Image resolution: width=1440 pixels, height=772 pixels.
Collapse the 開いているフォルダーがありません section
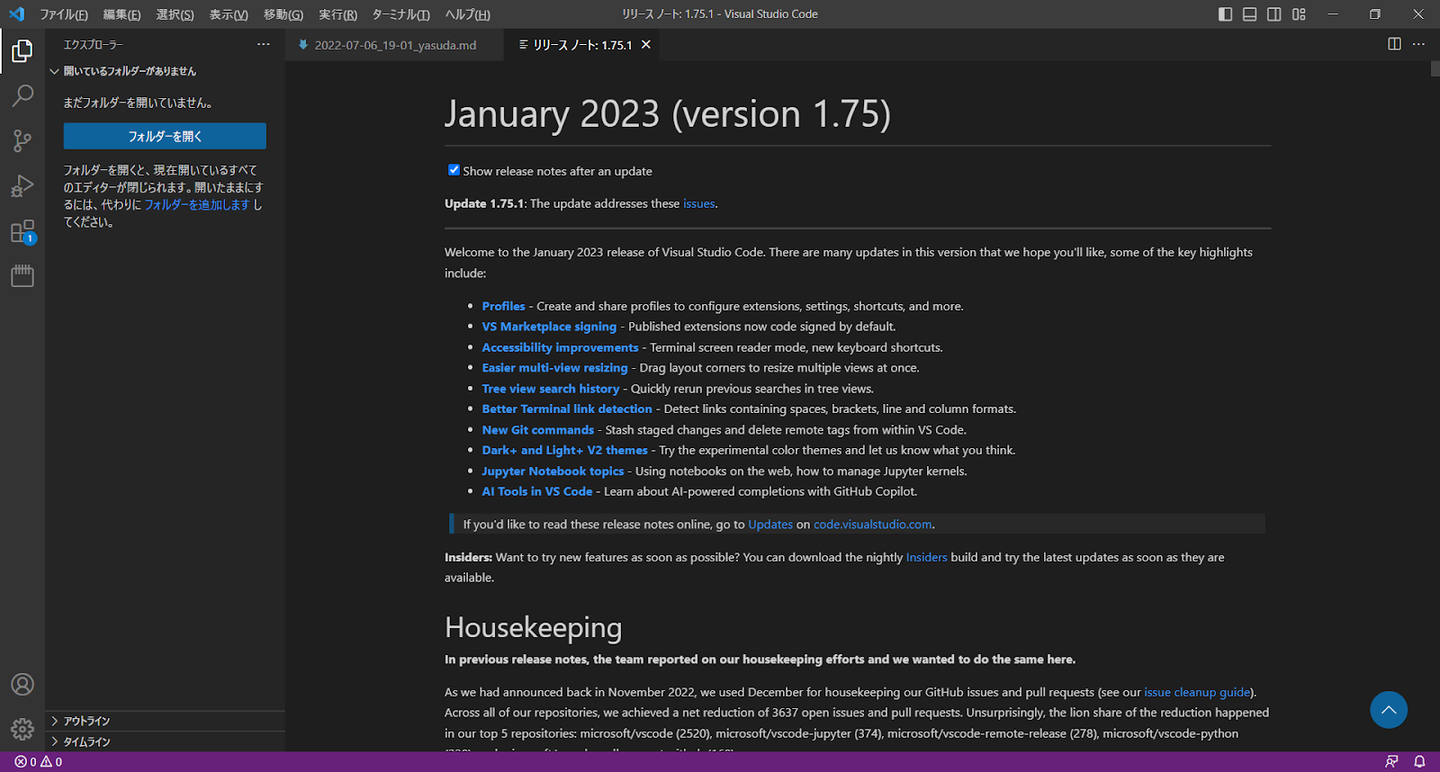pos(130,71)
